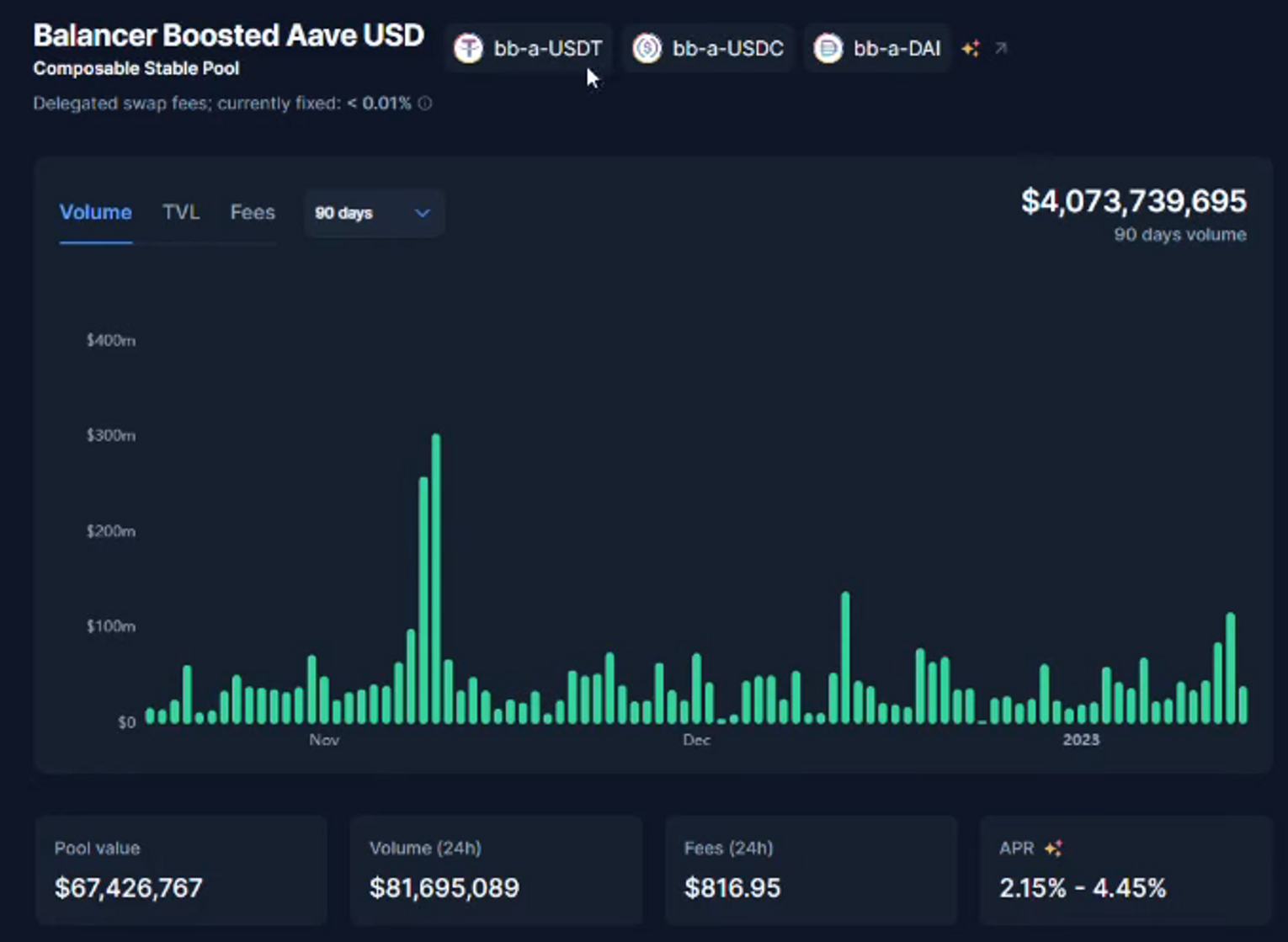
Task: Click the chevron in the 90 days selector
Action: [x=423, y=213]
